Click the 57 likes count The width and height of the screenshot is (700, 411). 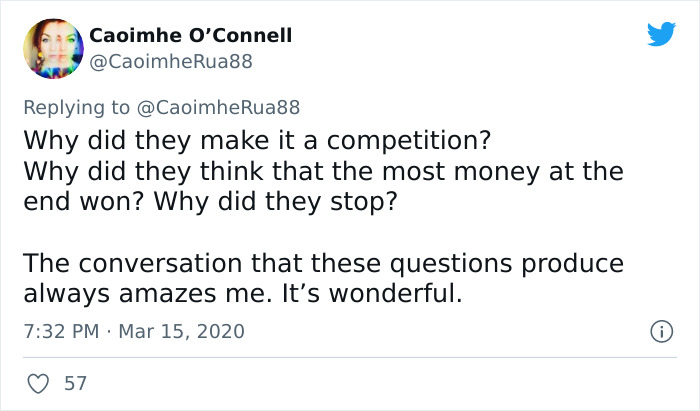[74, 383]
